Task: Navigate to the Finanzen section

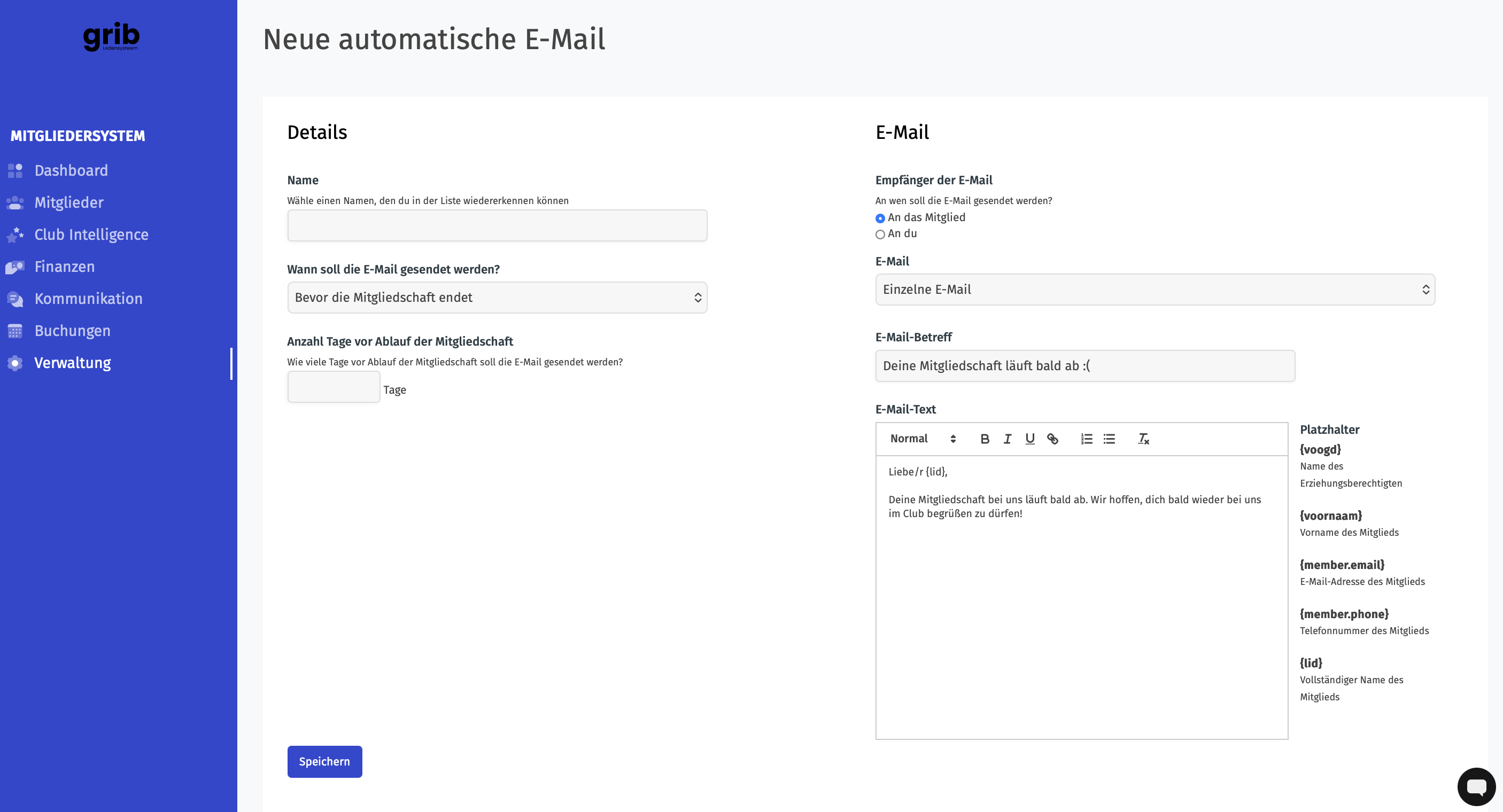Action: (x=64, y=267)
